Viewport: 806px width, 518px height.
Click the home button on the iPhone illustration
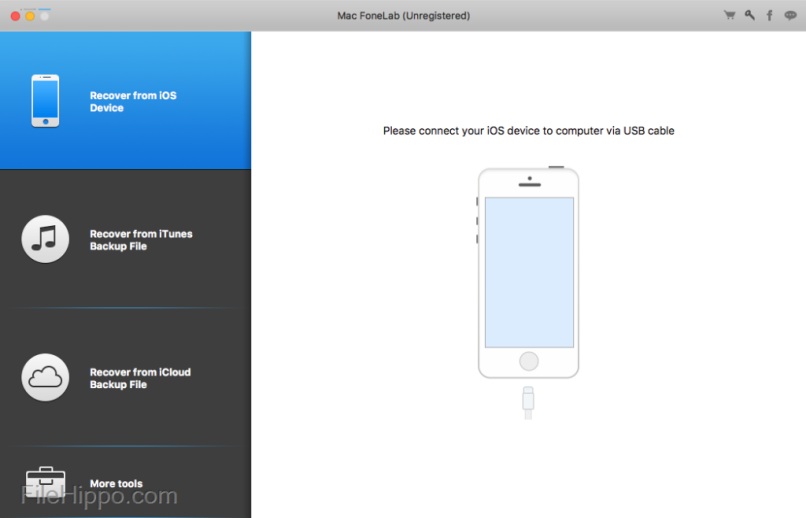[529, 361]
